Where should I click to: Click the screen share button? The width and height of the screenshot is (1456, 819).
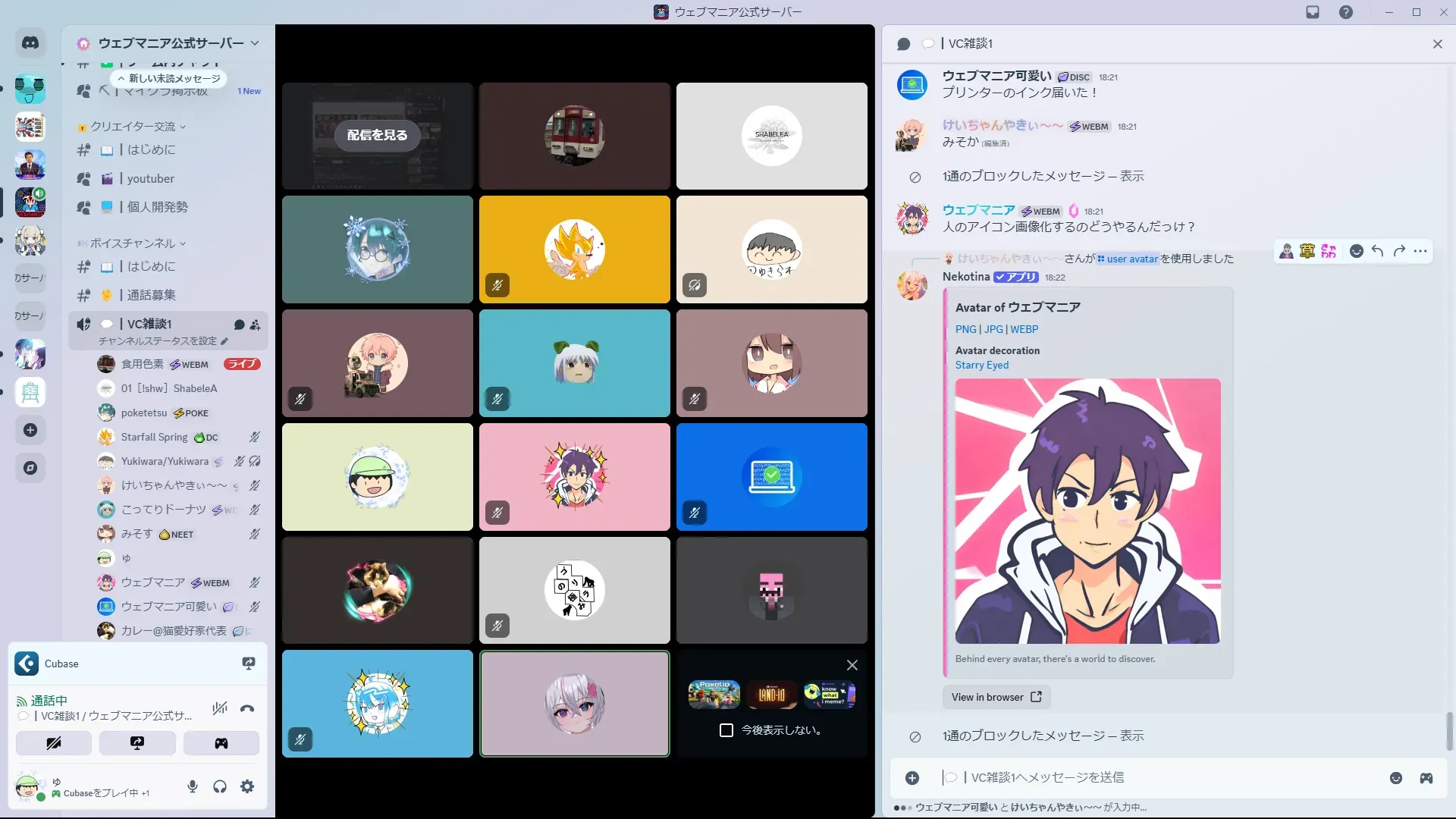137,743
